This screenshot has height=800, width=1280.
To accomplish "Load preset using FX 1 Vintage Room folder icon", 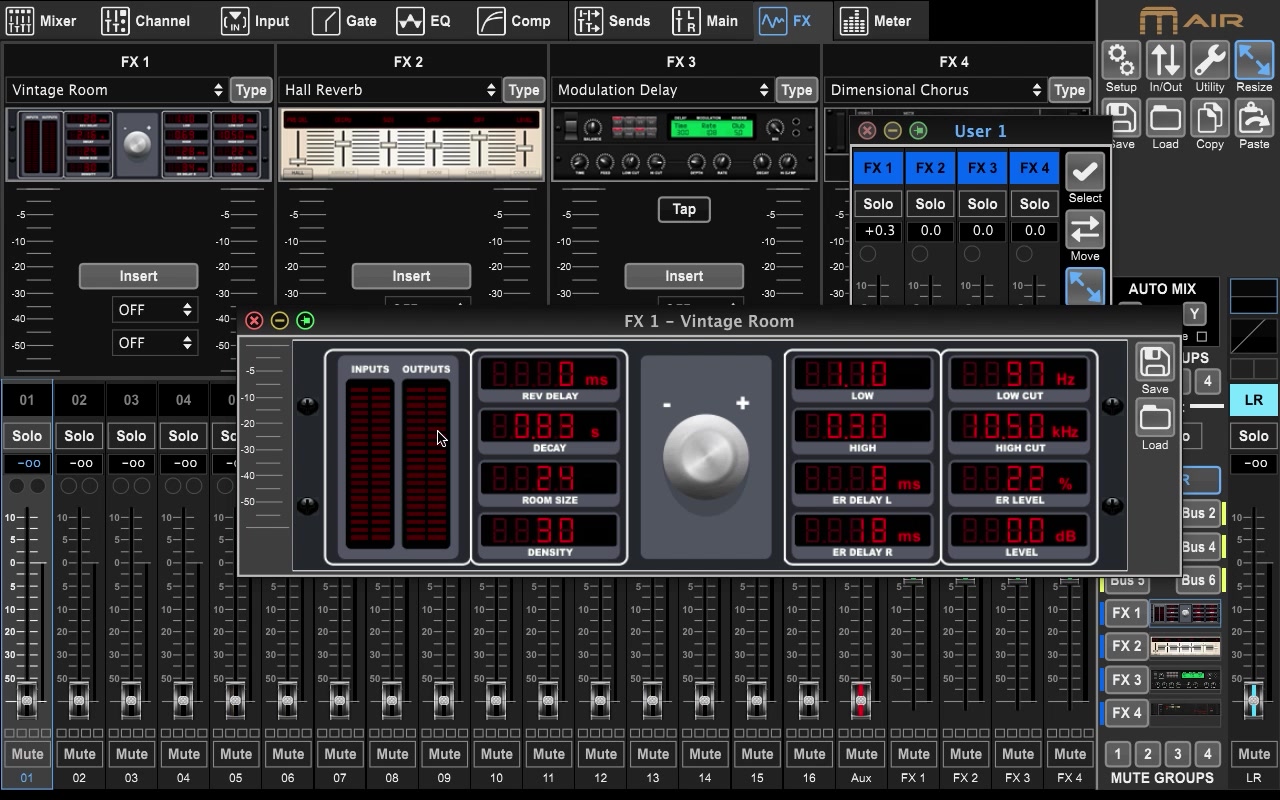I will pos(1155,418).
